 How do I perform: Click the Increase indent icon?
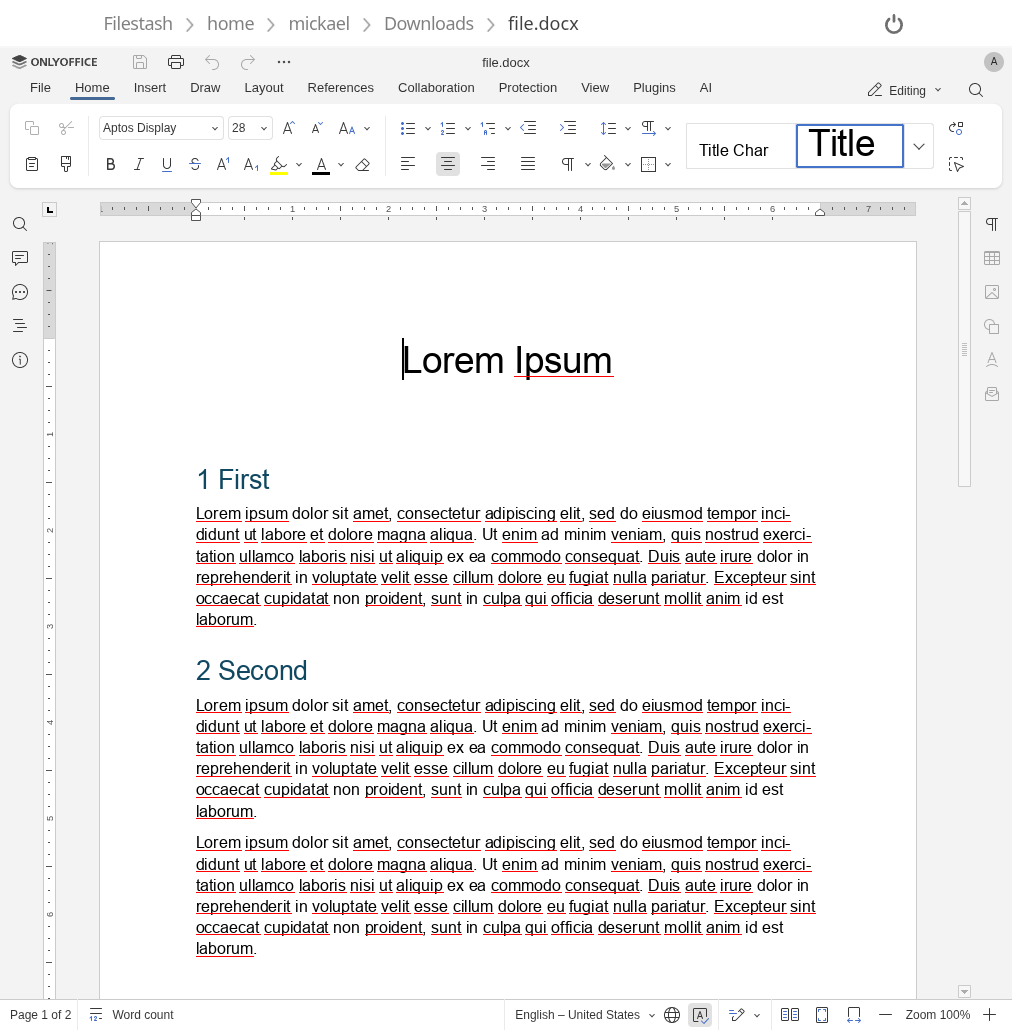click(568, 128)
